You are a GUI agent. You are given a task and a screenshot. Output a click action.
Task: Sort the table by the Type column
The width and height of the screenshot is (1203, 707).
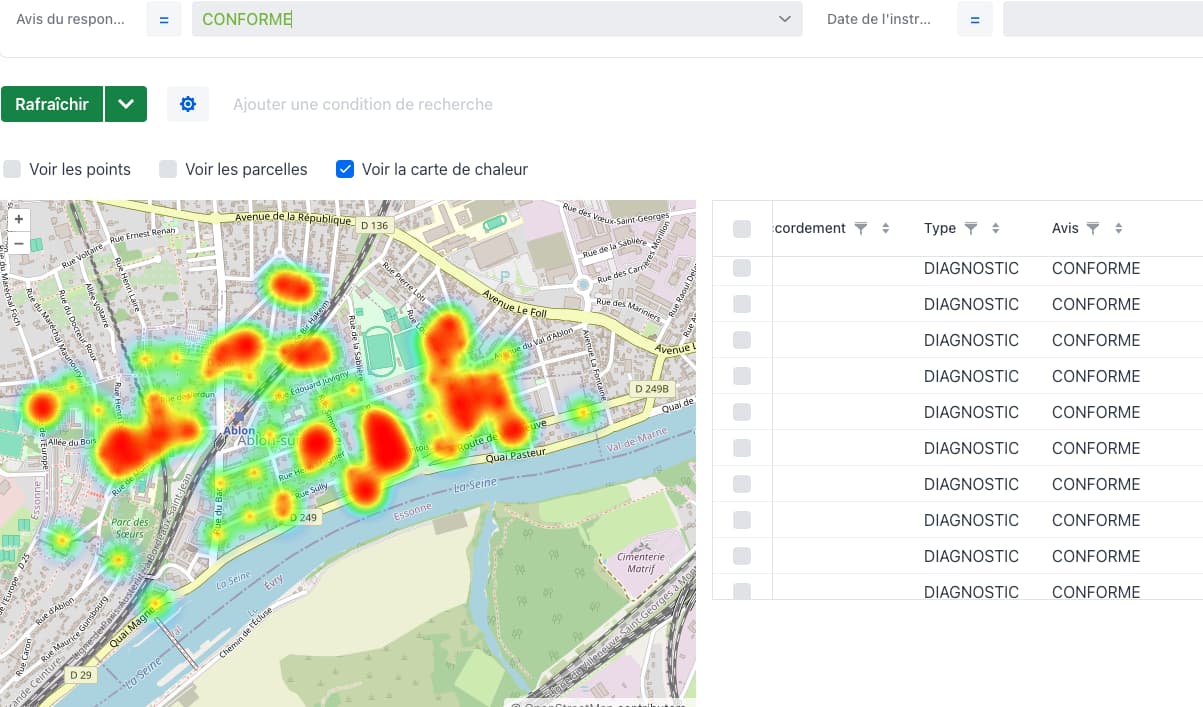[995, 228]
